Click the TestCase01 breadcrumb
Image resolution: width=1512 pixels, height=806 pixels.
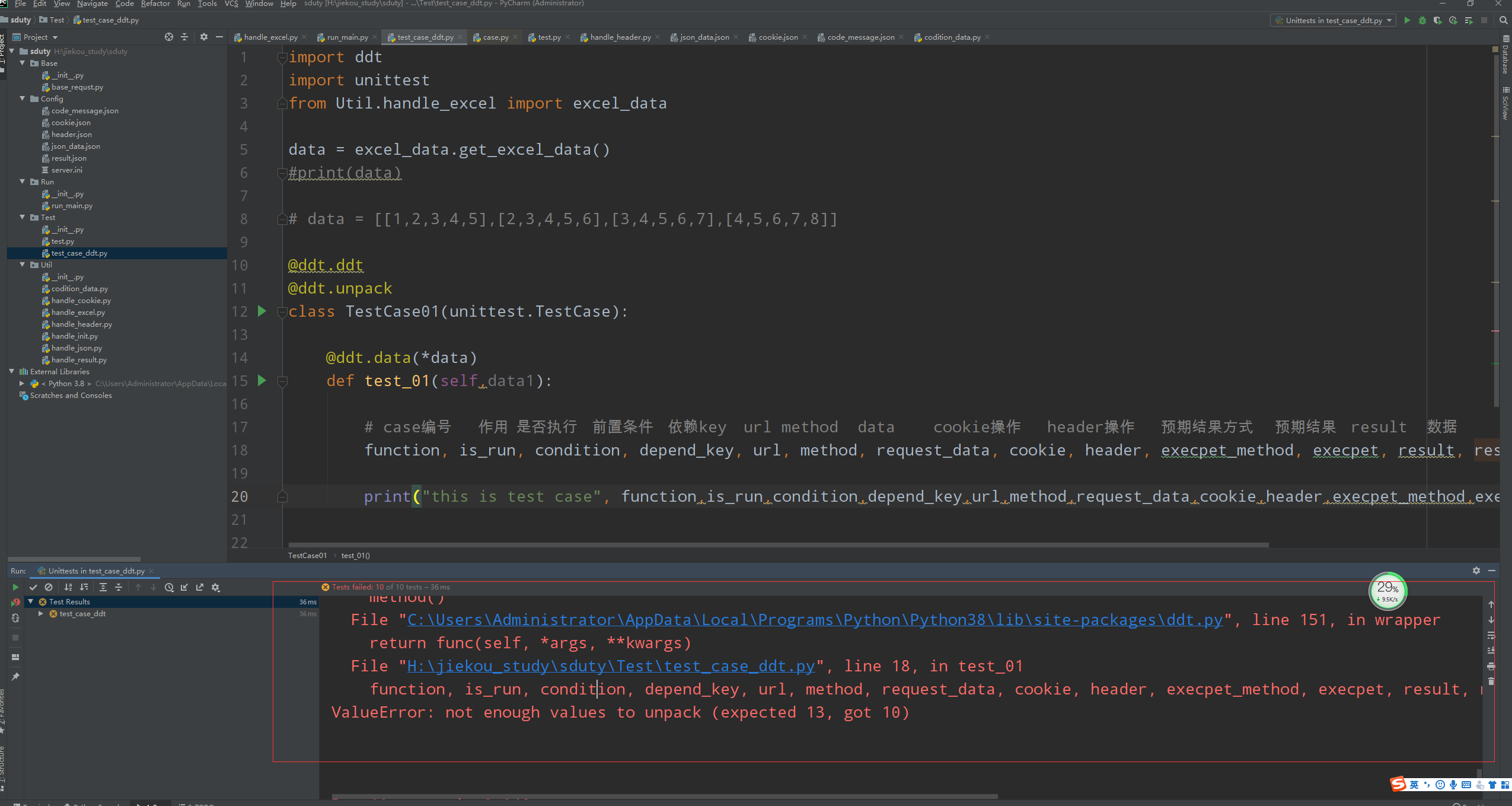click(x=307, y=556)
